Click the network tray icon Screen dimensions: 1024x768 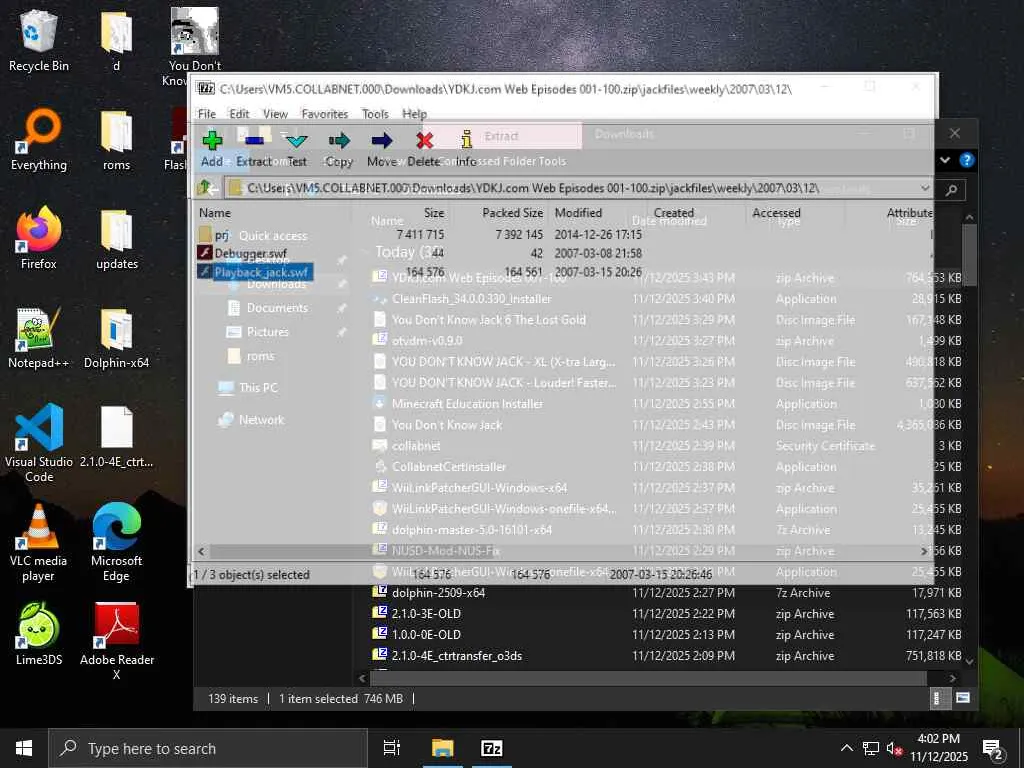click(871, 748)
